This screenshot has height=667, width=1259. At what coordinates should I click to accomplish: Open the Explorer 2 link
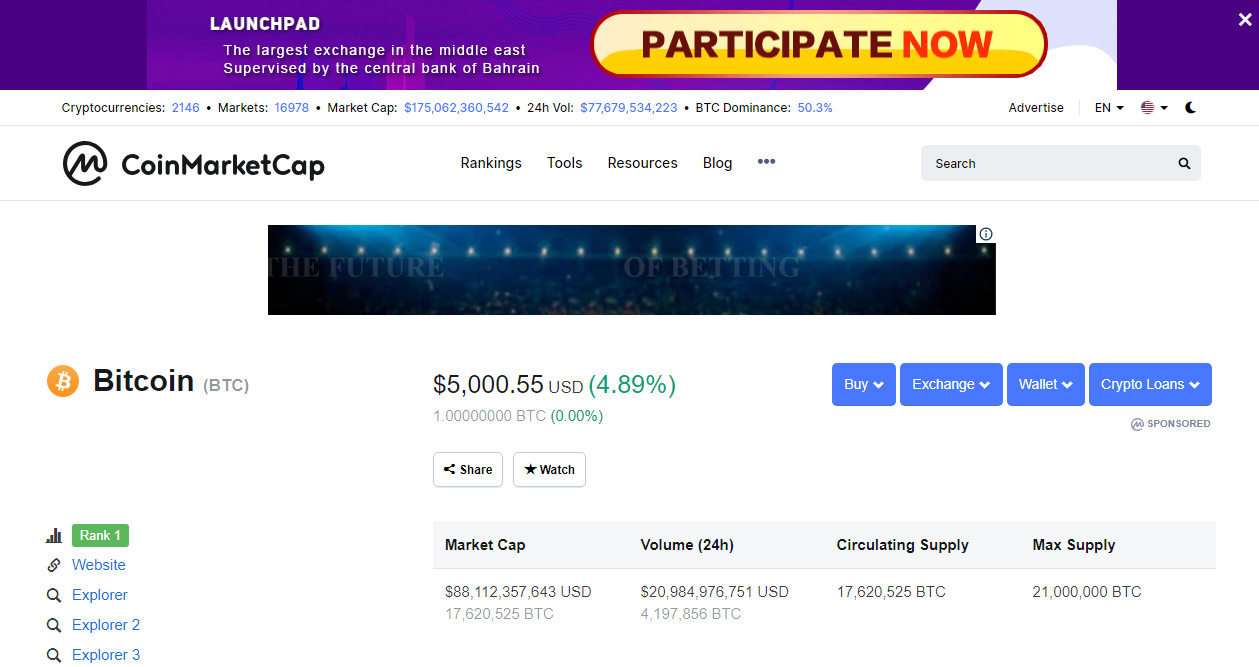click(106, 625)
